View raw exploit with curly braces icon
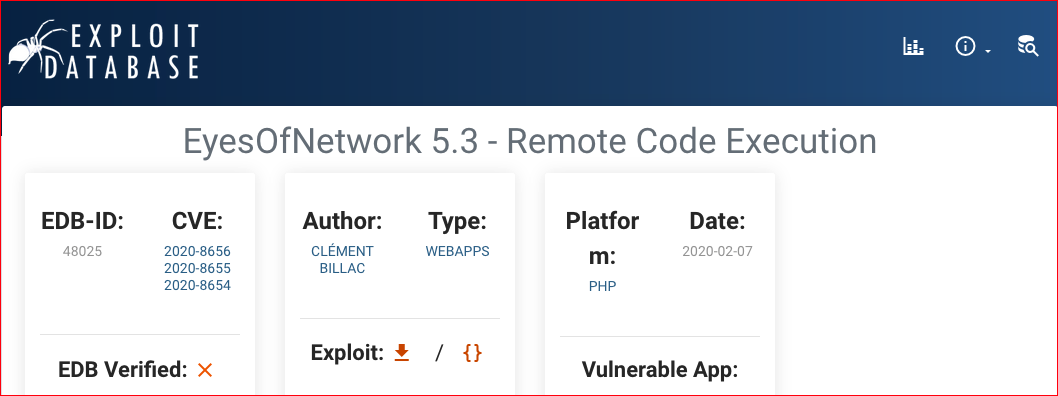Screen dimensions: 1058x396 point(472,352)
